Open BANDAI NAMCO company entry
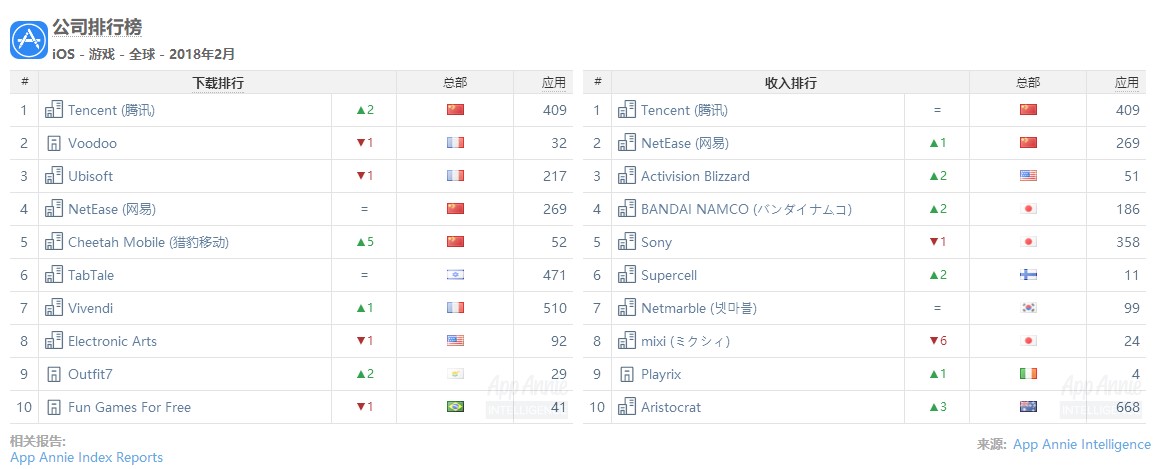 [x=746, y=210]
